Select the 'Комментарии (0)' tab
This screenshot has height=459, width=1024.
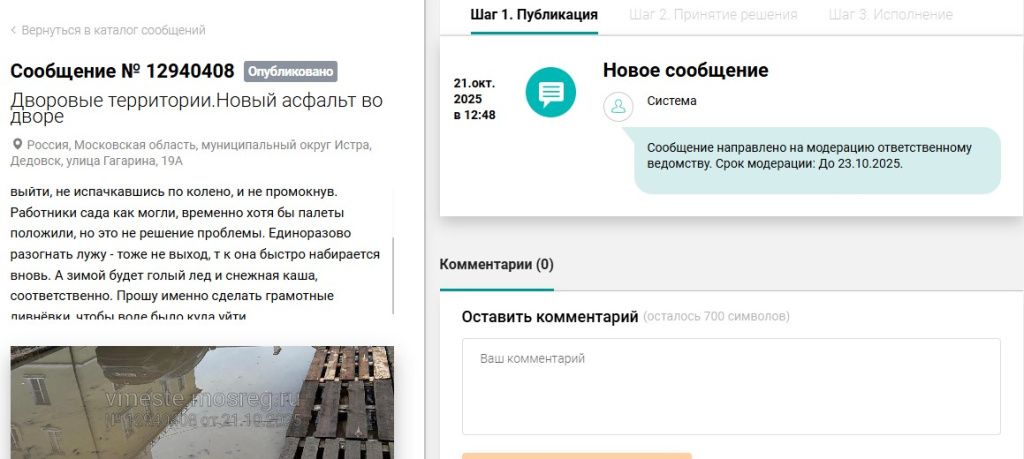496,264
